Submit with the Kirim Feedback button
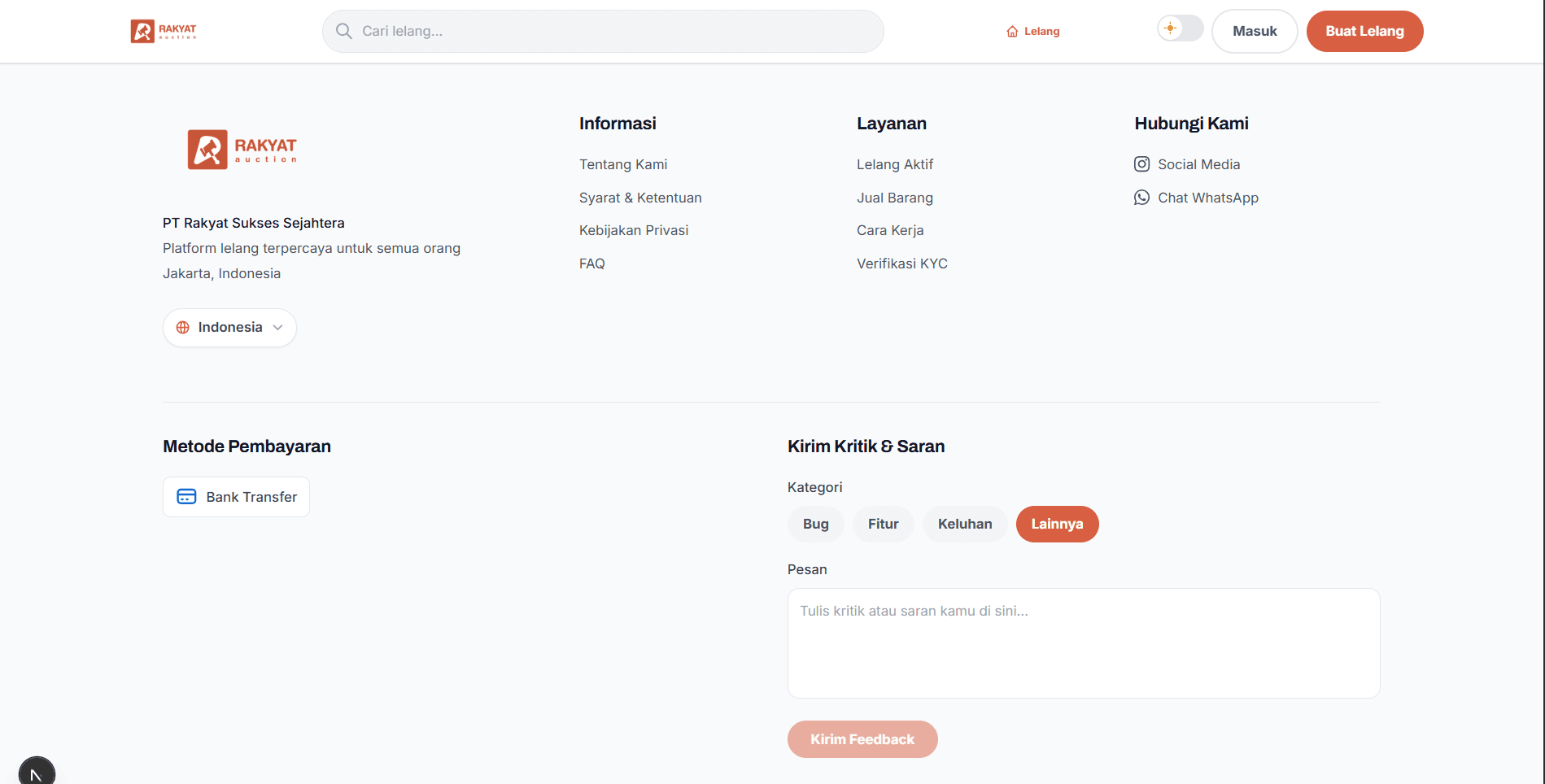The width and height of the screenshot is (1545, 784). point(862,739)
